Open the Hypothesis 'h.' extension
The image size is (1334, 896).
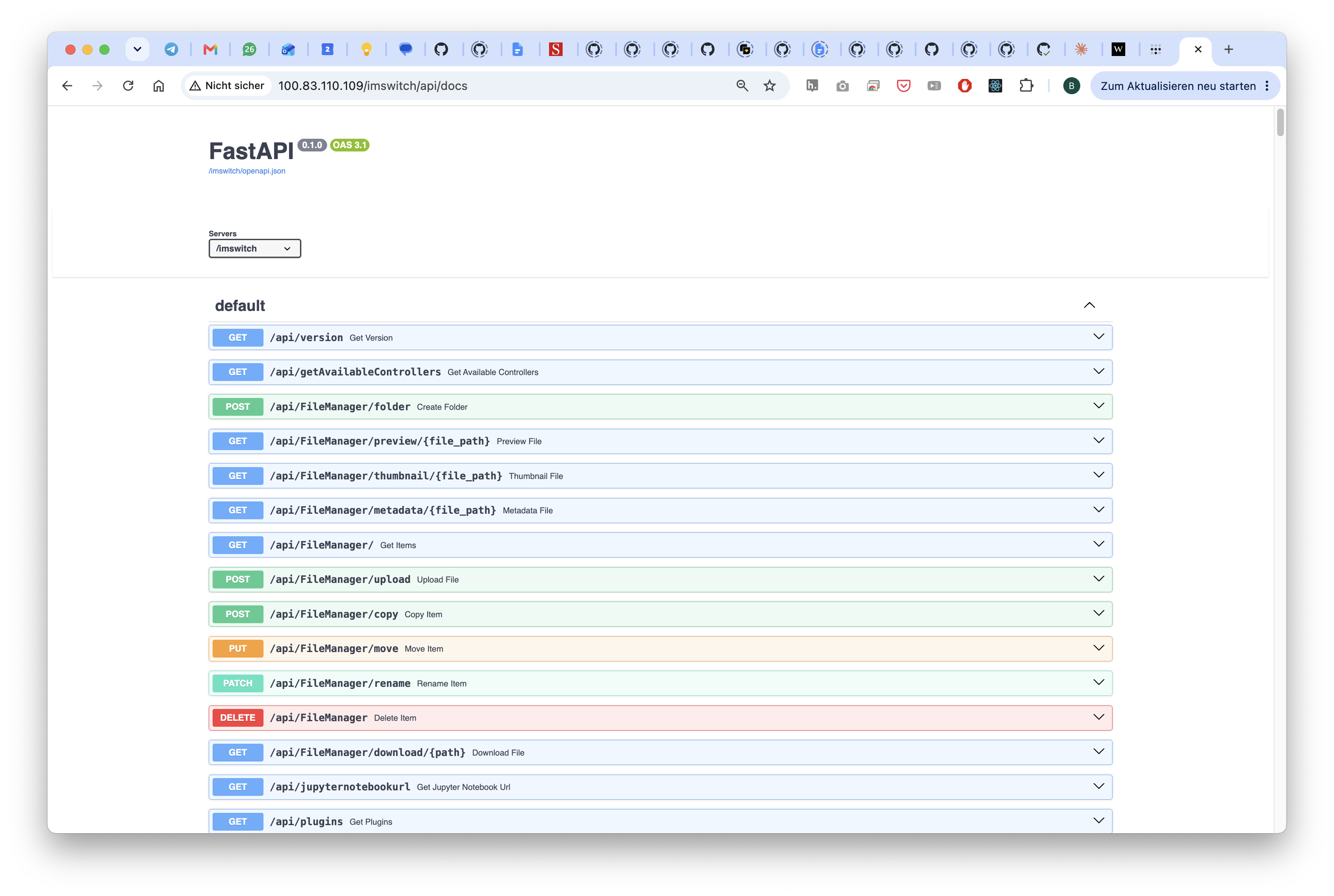click(x=812, y=86)
